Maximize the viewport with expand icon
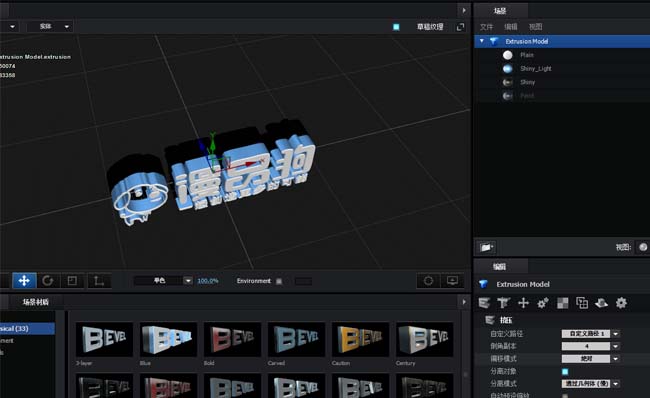Image resolution: width=650 pixels, height=398 pixels. click(x=460, y=27)
